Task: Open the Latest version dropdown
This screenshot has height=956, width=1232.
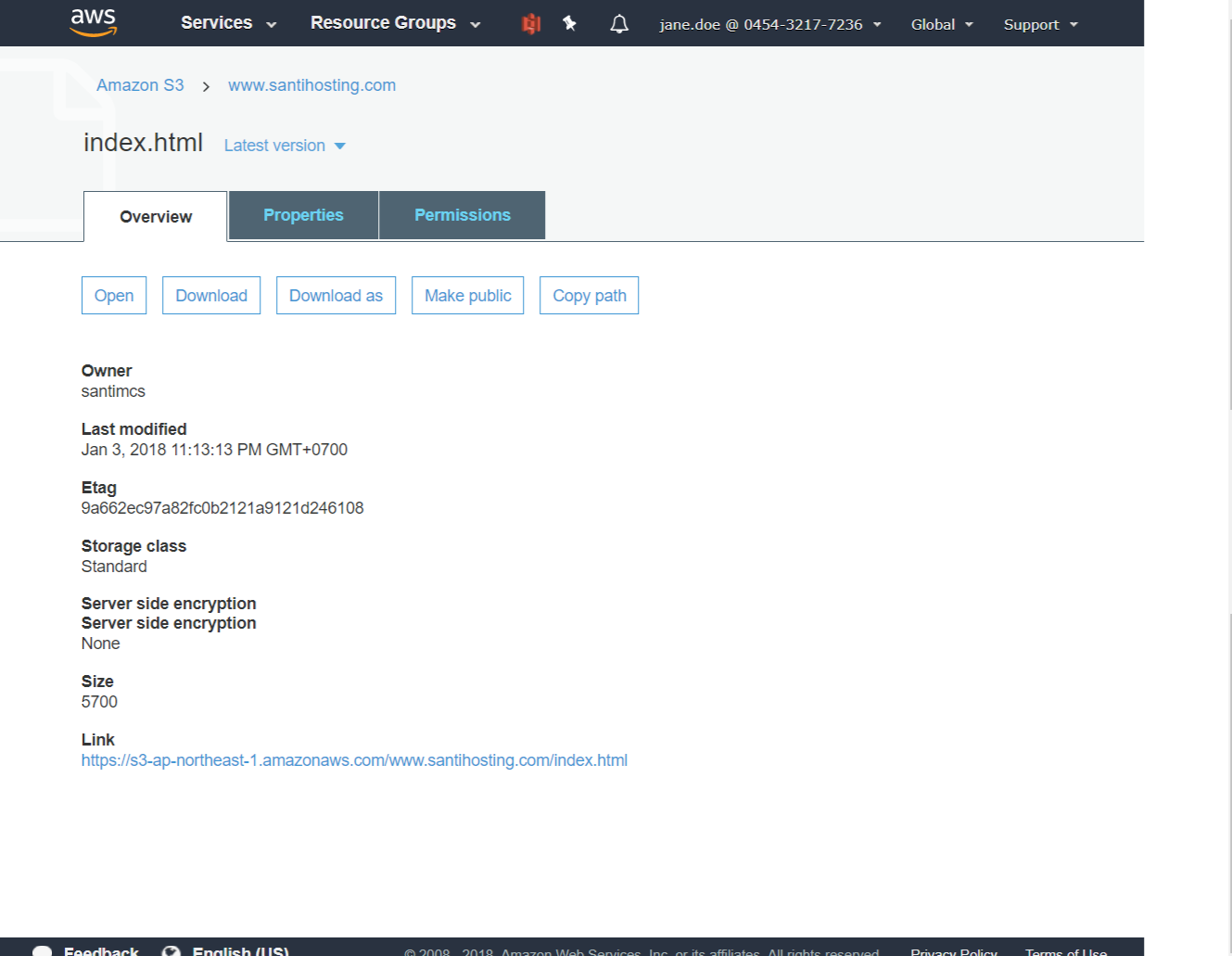Action: pos(285,146)
